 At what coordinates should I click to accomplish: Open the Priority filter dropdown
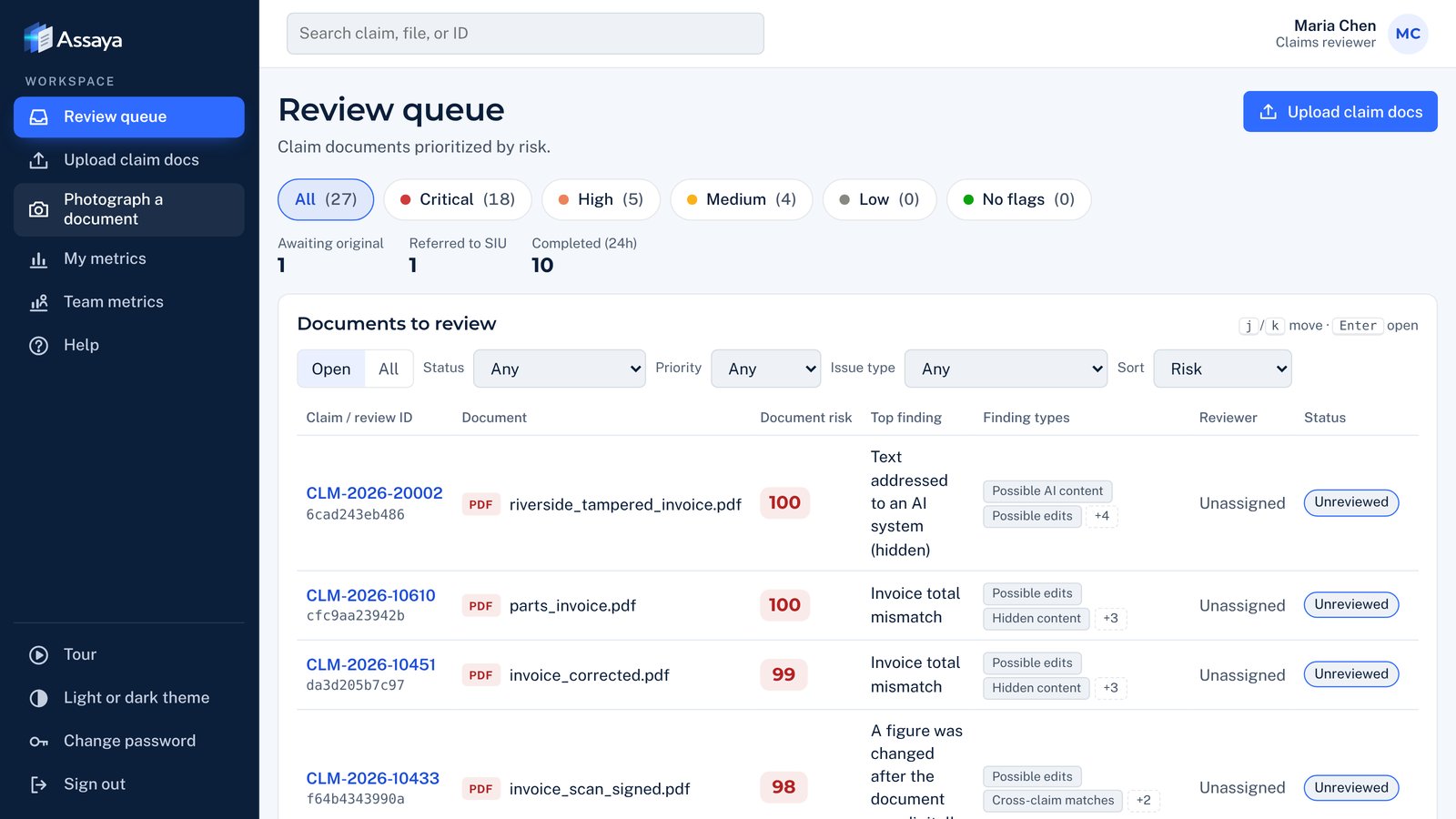coord(766,369)
